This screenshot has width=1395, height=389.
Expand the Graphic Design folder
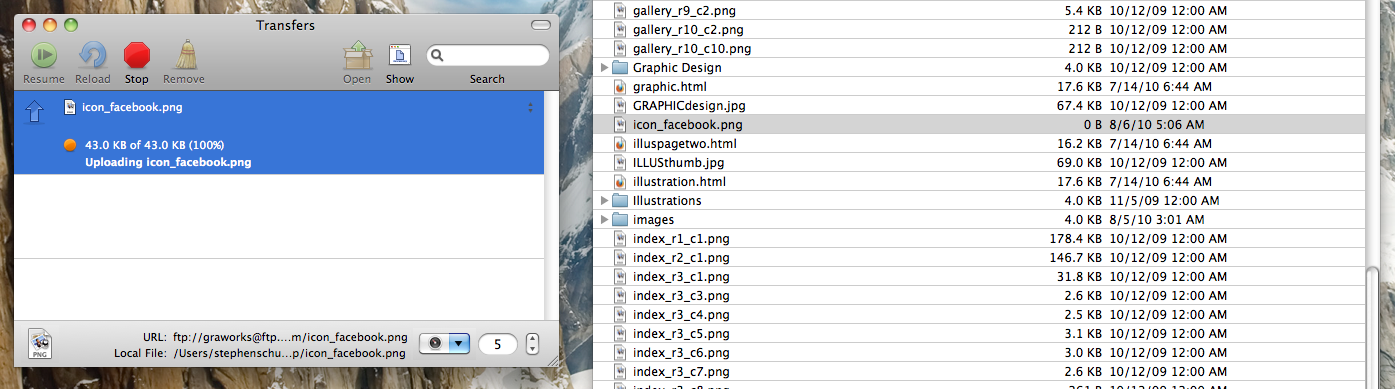(x=604, y=68)
